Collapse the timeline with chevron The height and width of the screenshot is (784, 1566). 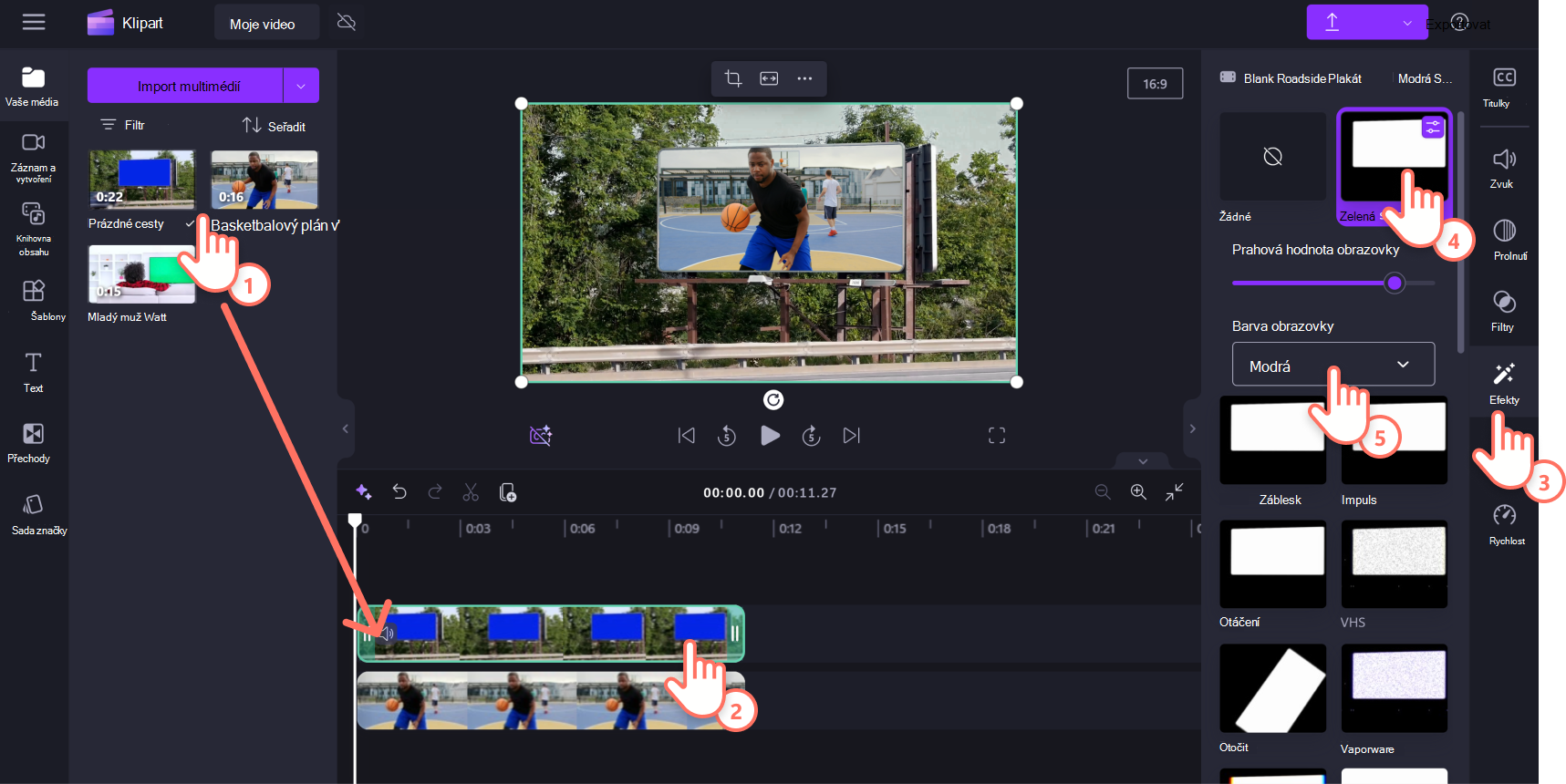point(1143,461)
